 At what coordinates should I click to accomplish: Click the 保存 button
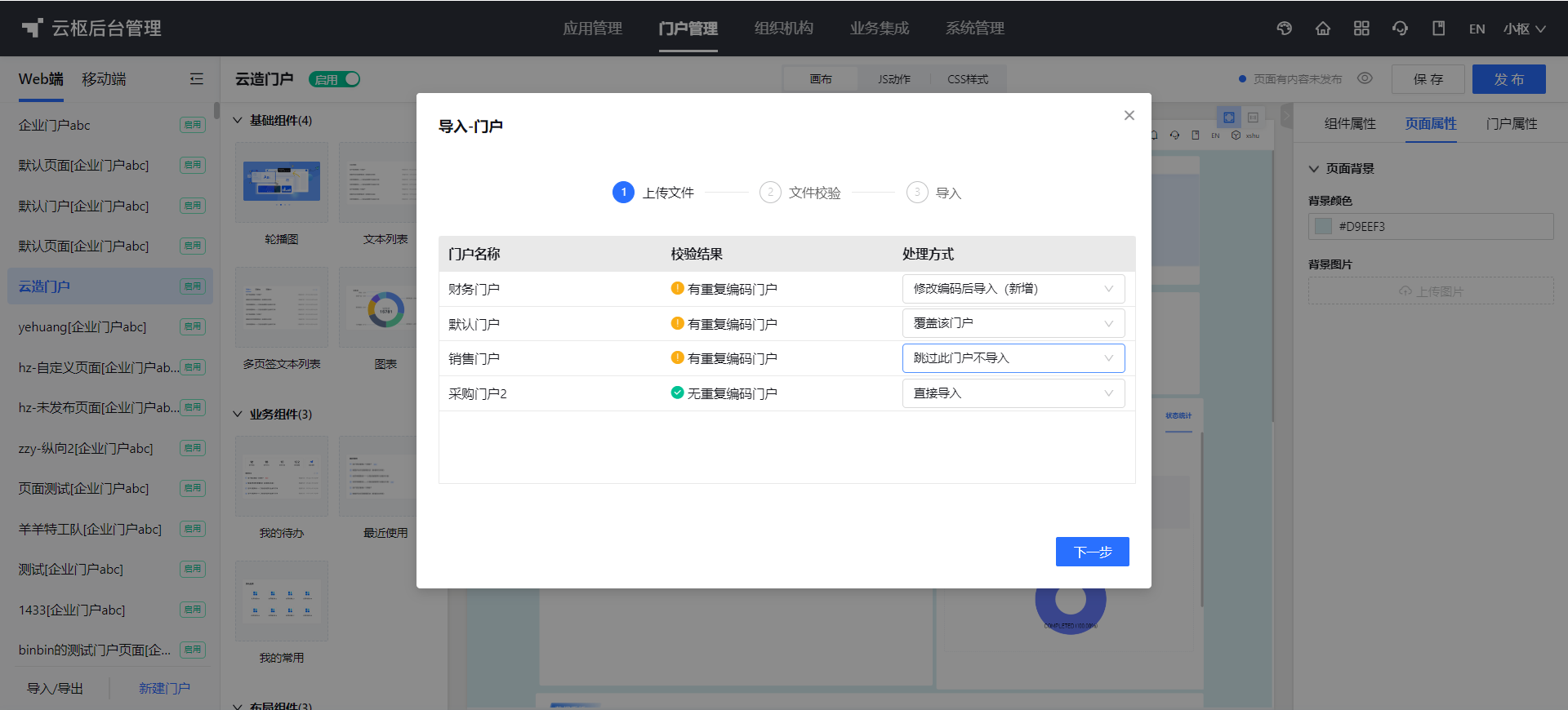[x=1428, y=79]
